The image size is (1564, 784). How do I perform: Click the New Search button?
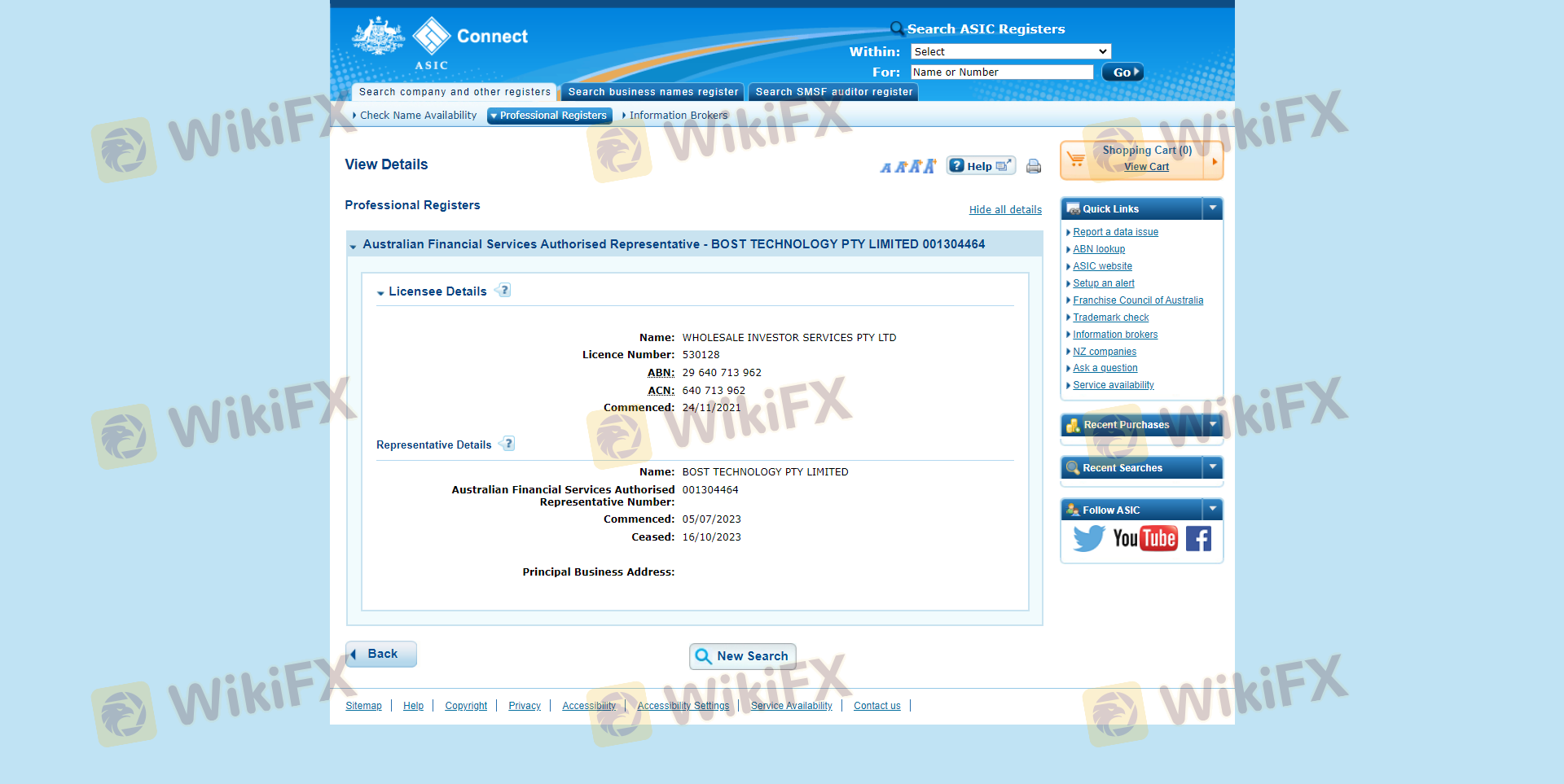(742, 656)
